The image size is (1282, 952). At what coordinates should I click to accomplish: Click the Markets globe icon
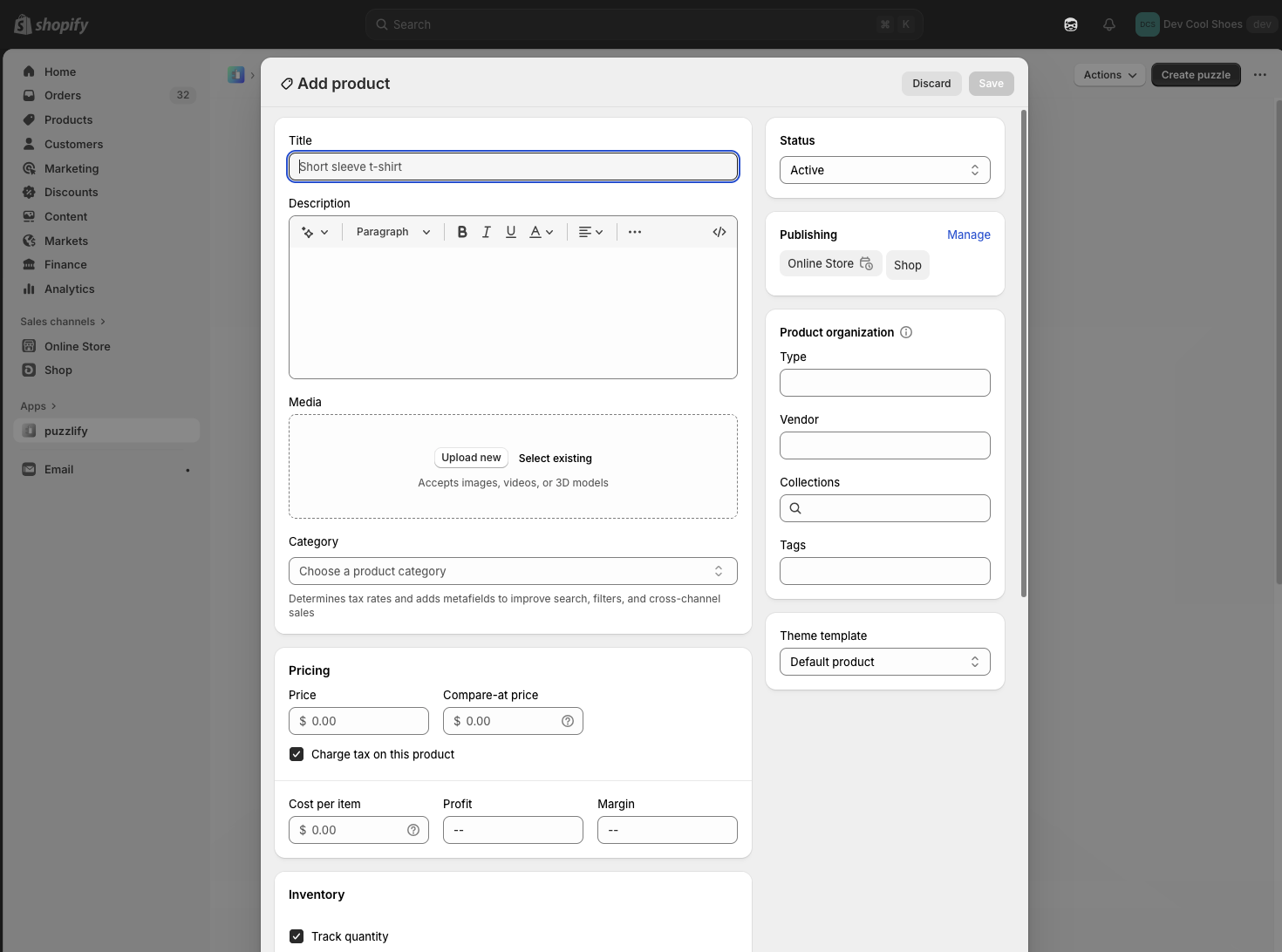coord(29,241)
